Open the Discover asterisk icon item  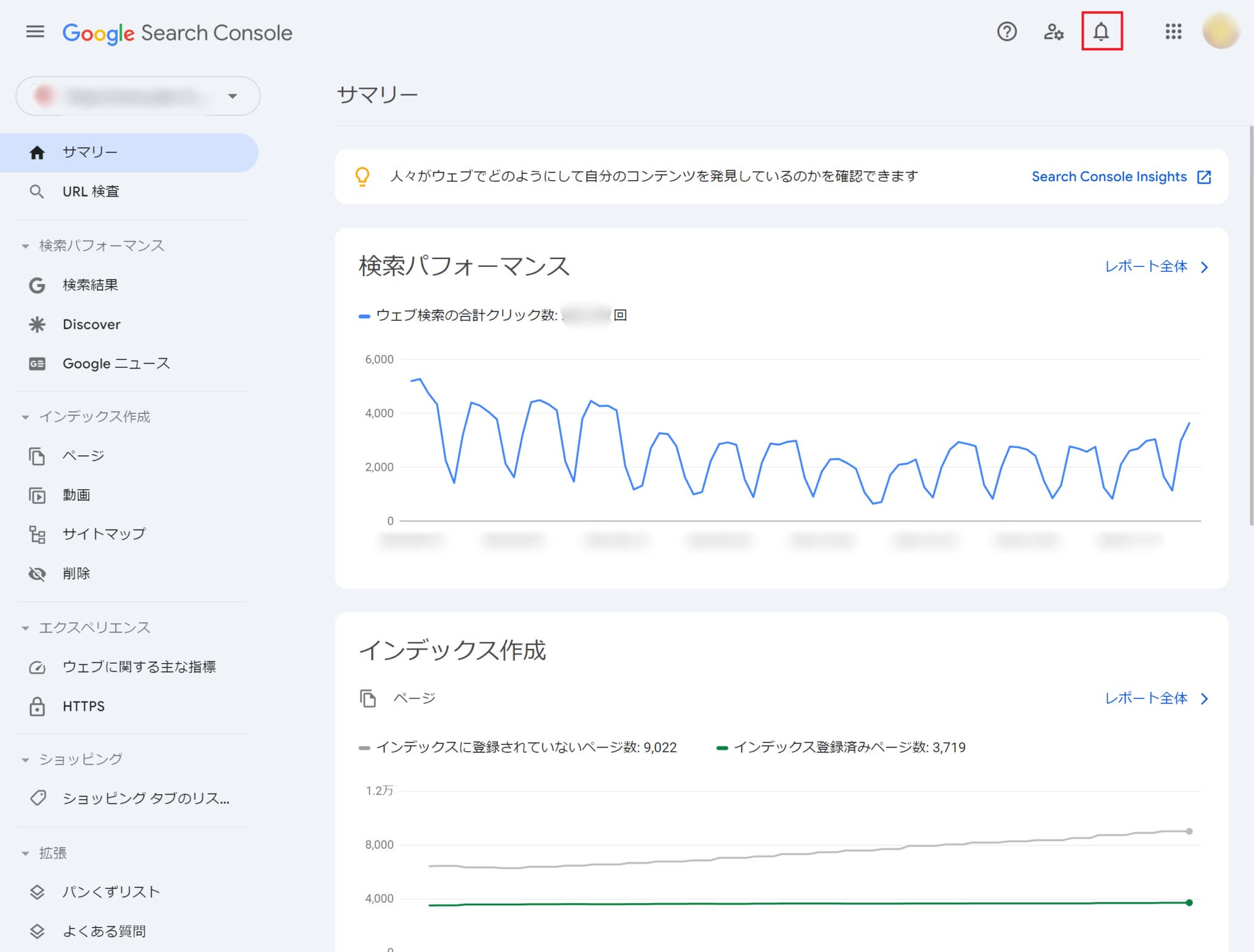click(37, 324)
